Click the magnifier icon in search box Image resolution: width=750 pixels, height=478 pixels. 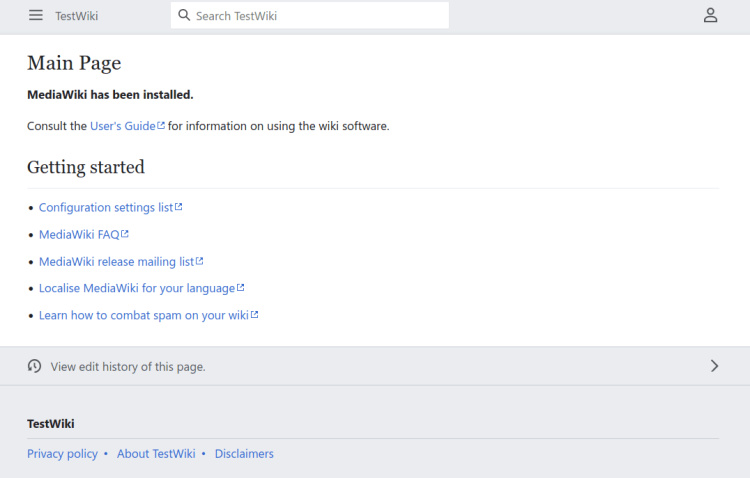coord(184,15)
